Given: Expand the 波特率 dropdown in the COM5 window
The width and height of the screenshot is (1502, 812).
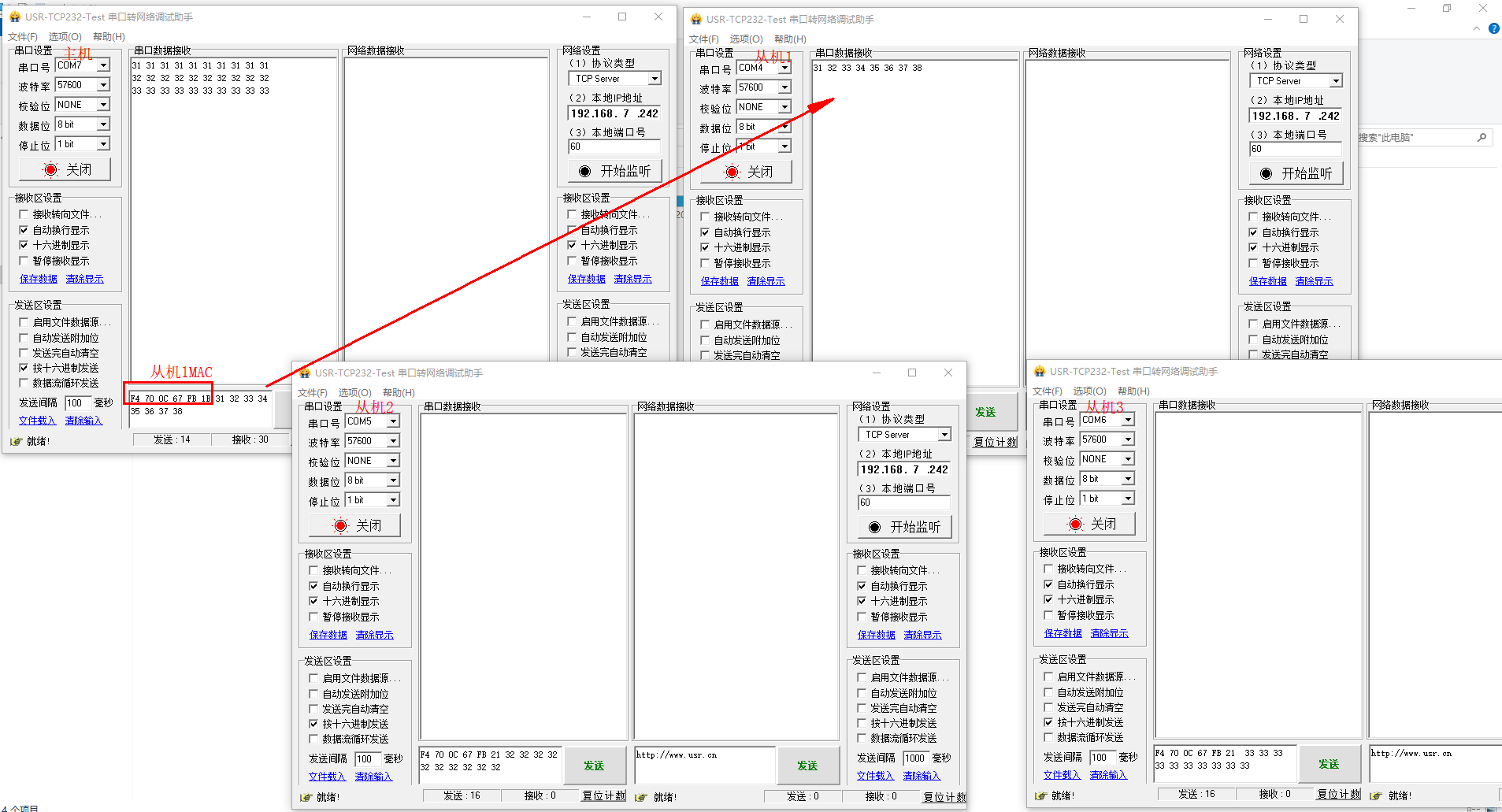Looking at the screenshot, I should pyautogui.click(x=393, y=441).
